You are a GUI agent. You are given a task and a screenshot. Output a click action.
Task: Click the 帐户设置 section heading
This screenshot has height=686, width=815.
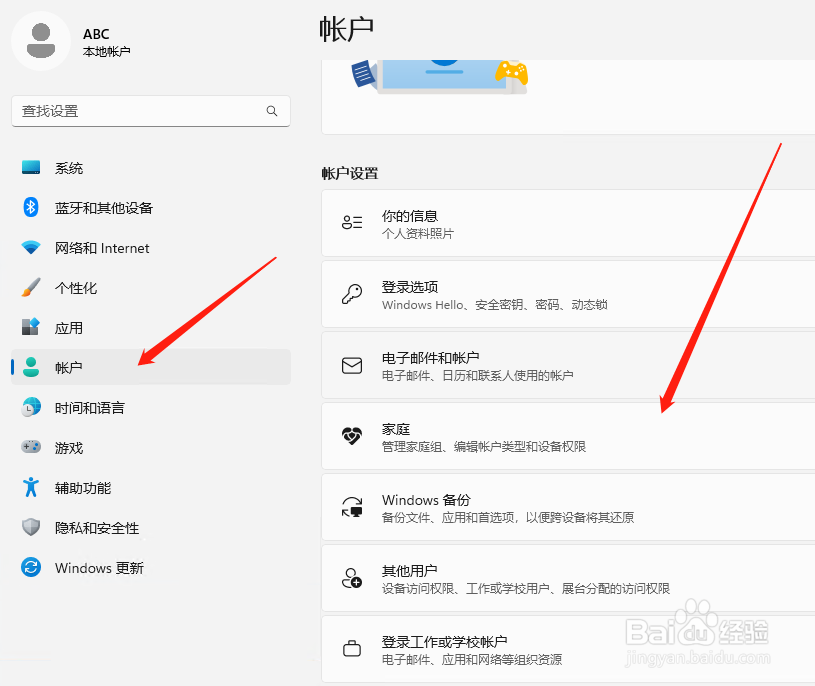click(350, 174)
